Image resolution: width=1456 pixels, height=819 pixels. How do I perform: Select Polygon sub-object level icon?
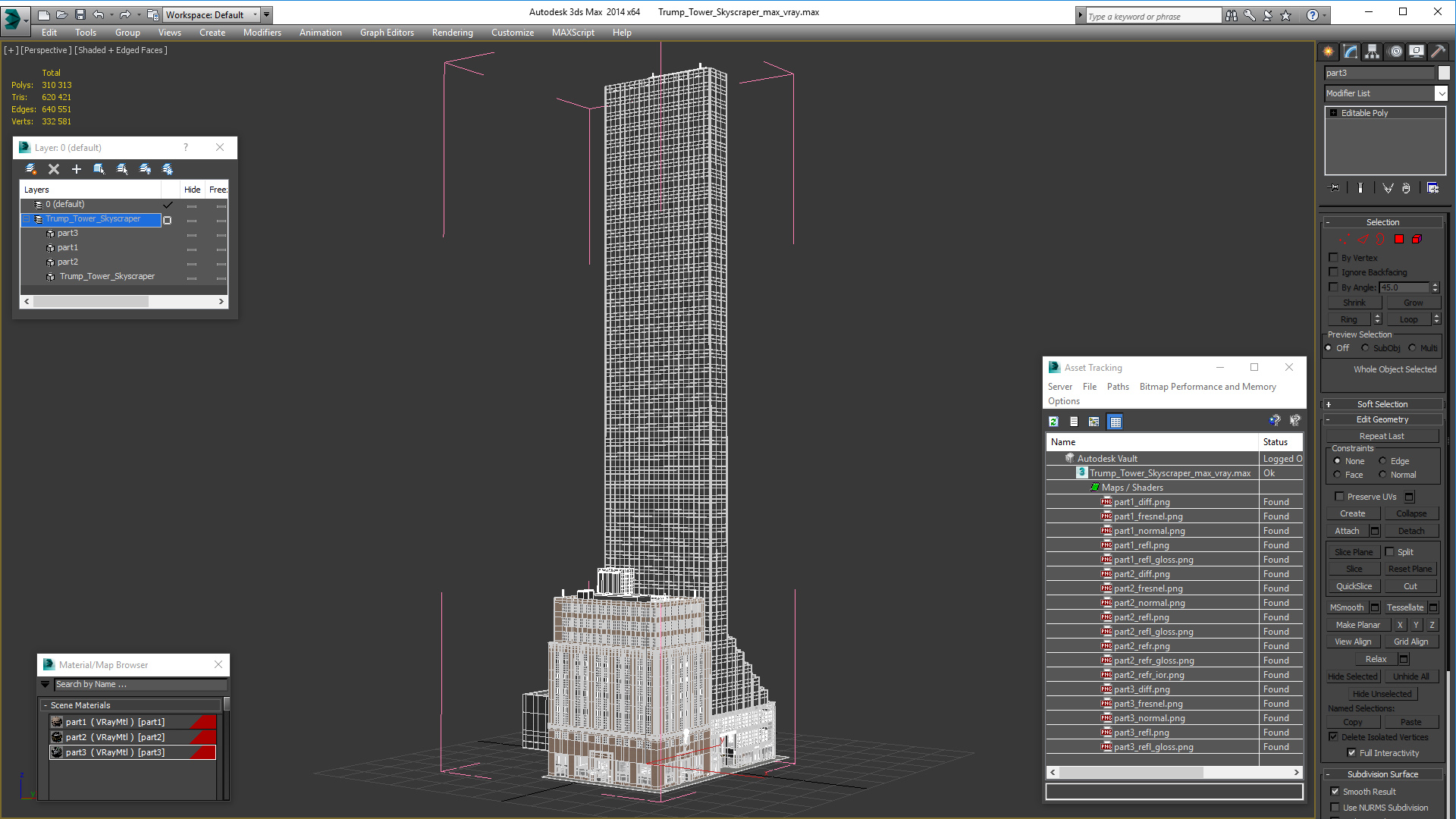1399,239
